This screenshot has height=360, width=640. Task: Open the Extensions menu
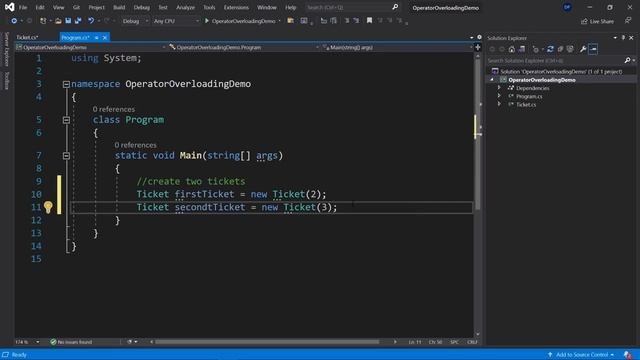pos(236,7)
